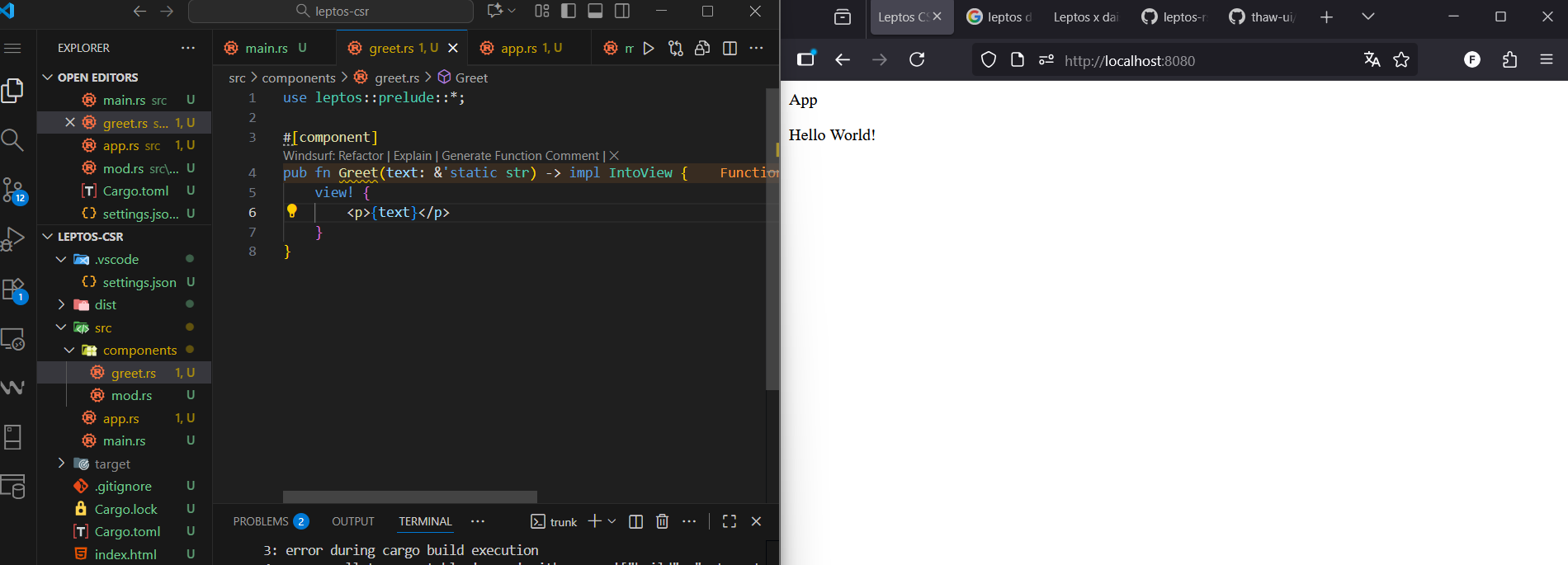Screen dimensions: 1568x565
Task: Maximize the terminal panel size
Action: tap(730, 521)
